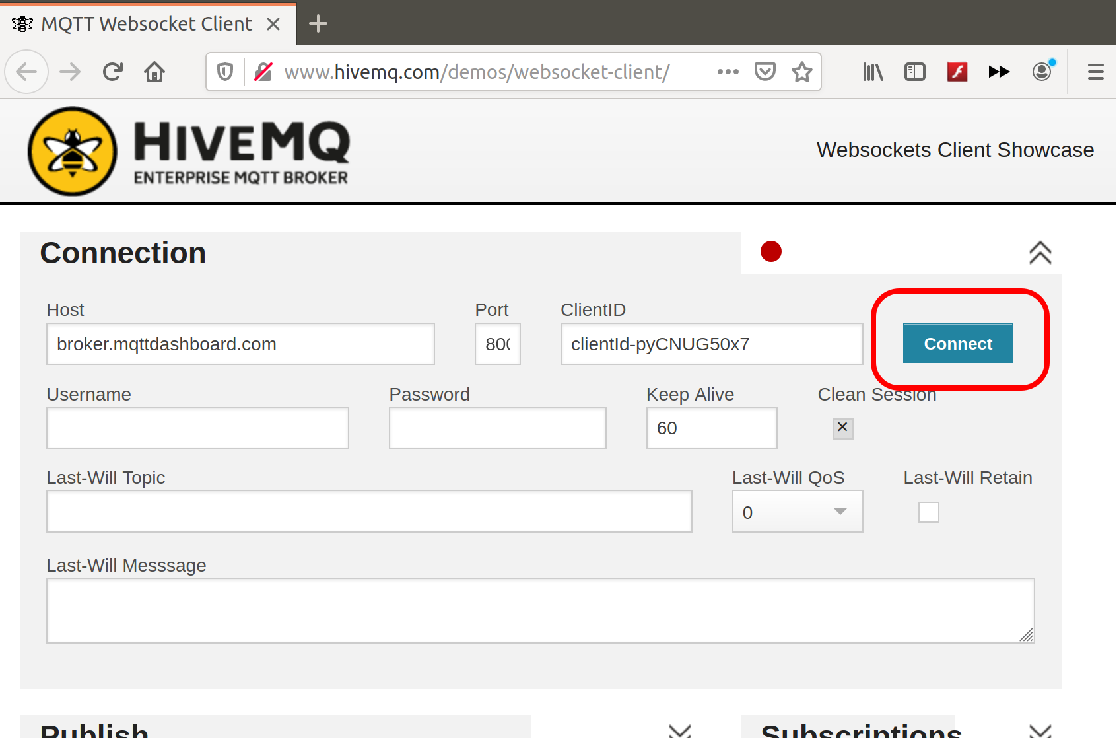Toggle the sidebar view icon
The image size is (1116, 738).
pyautogui.click(x=915, y=72)
